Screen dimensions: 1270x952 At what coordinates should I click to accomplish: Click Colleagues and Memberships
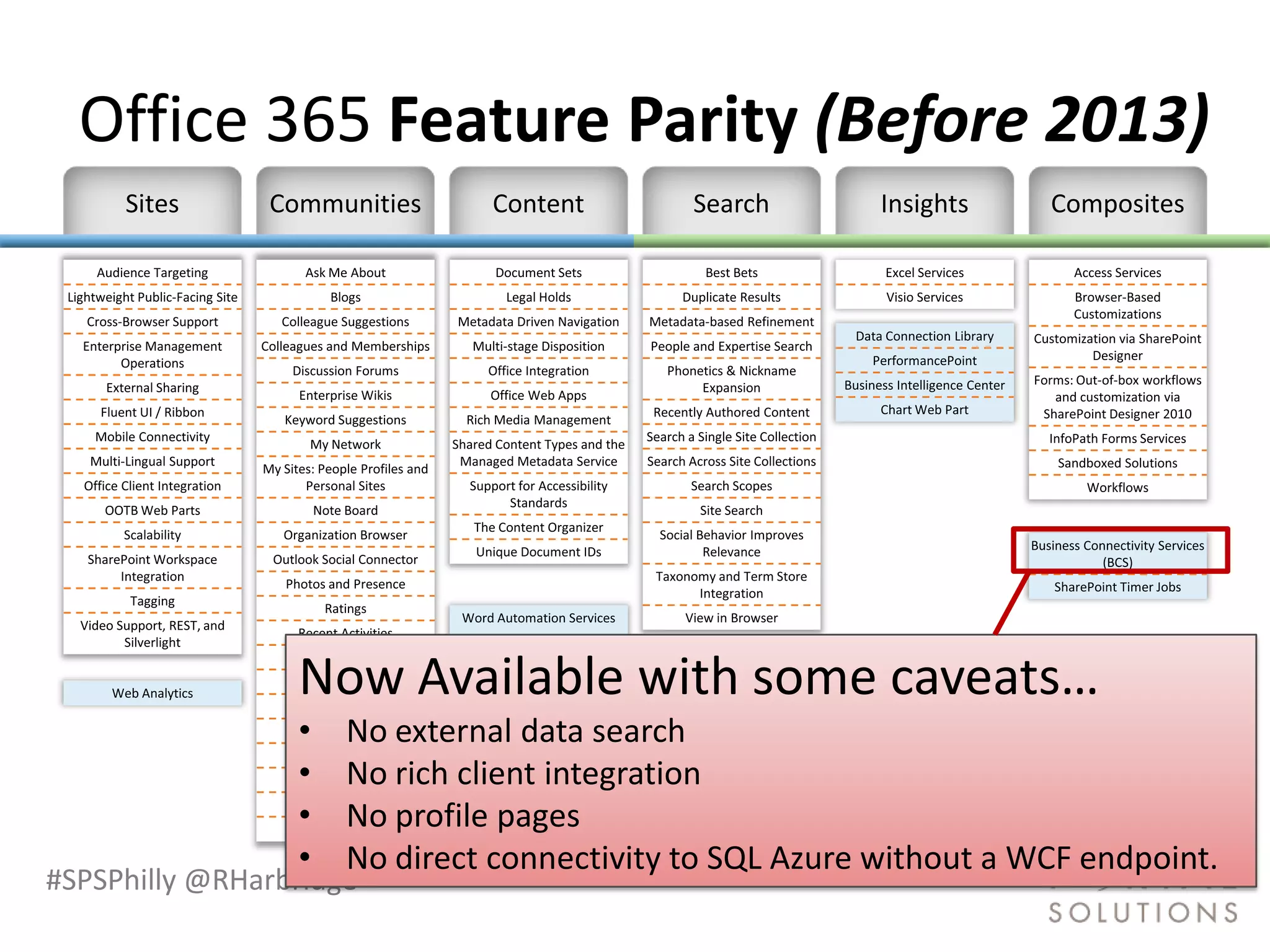click(x=345, y=346)
